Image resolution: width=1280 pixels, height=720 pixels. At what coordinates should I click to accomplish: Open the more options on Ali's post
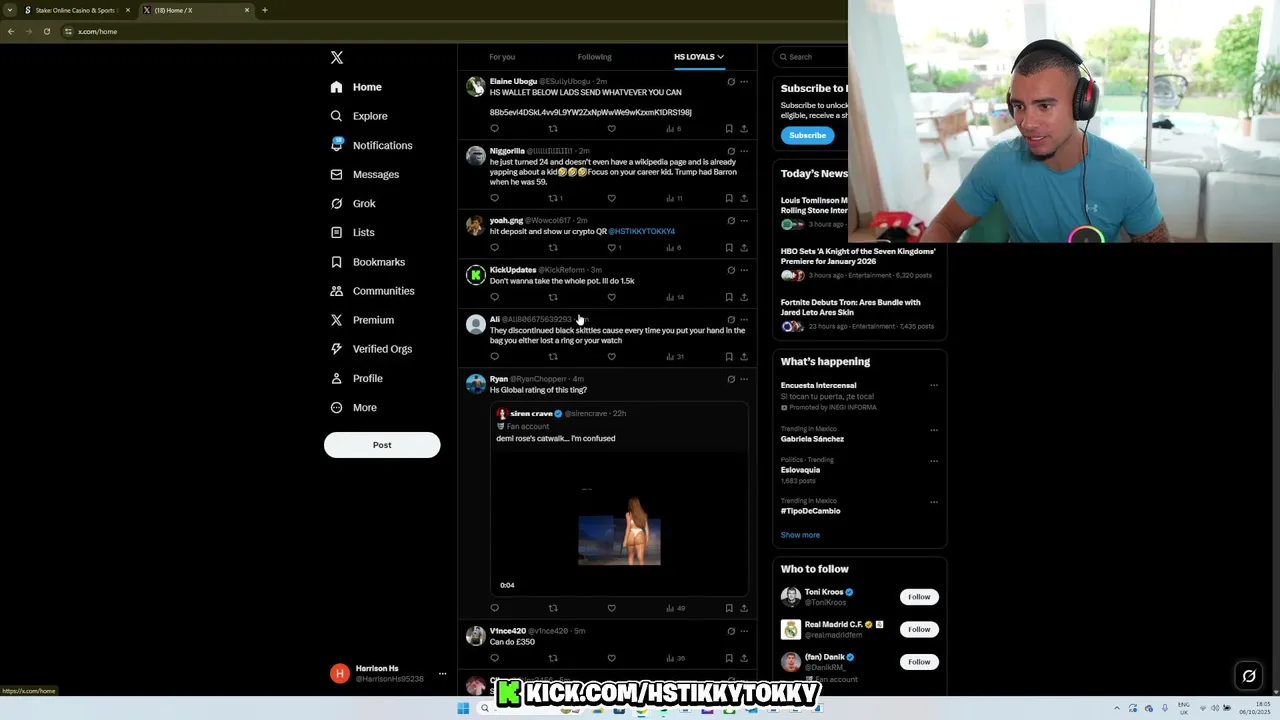coord(743,320)
